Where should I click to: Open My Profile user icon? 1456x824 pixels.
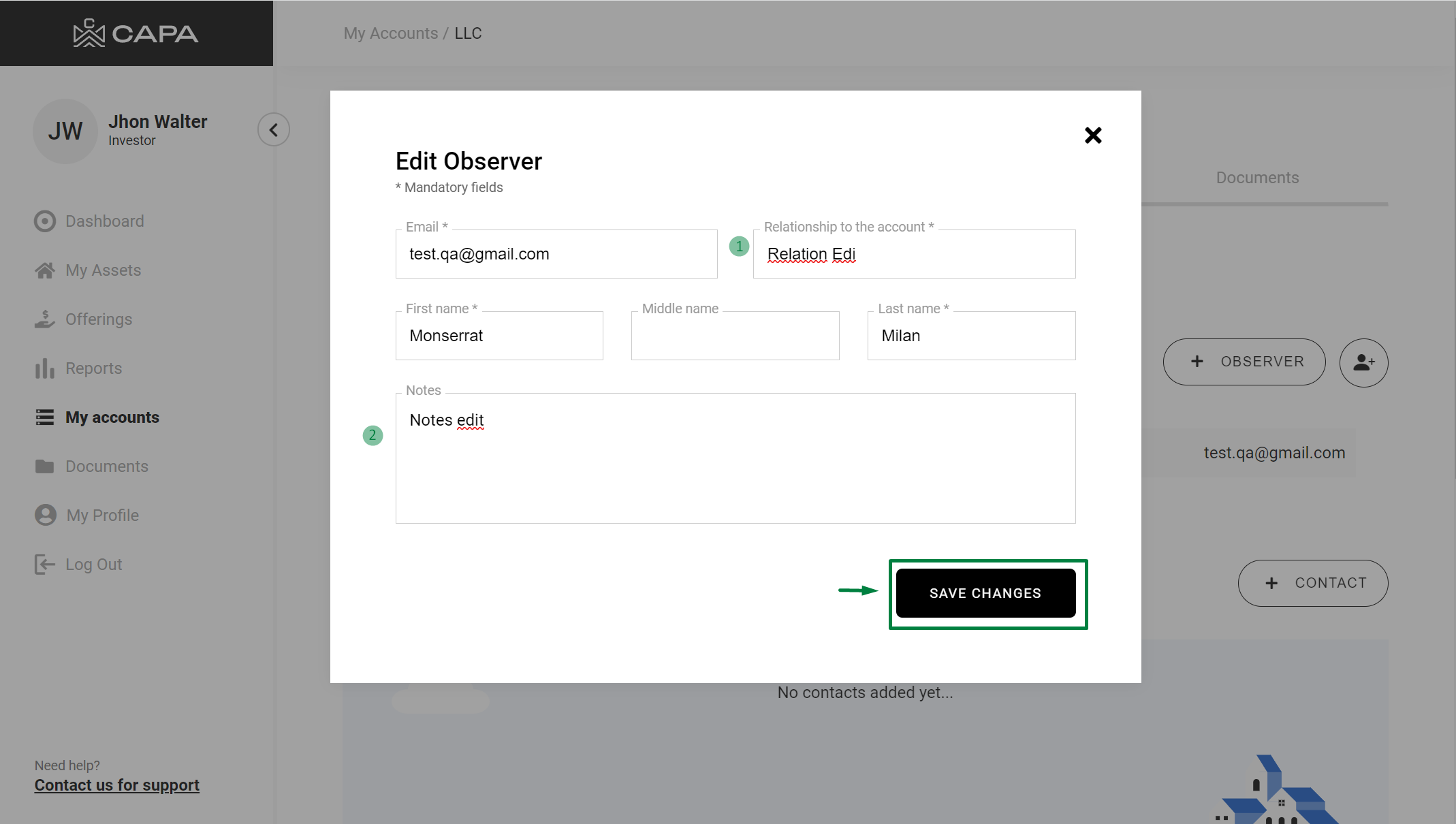pyautogui.click(x=45, y=516)
